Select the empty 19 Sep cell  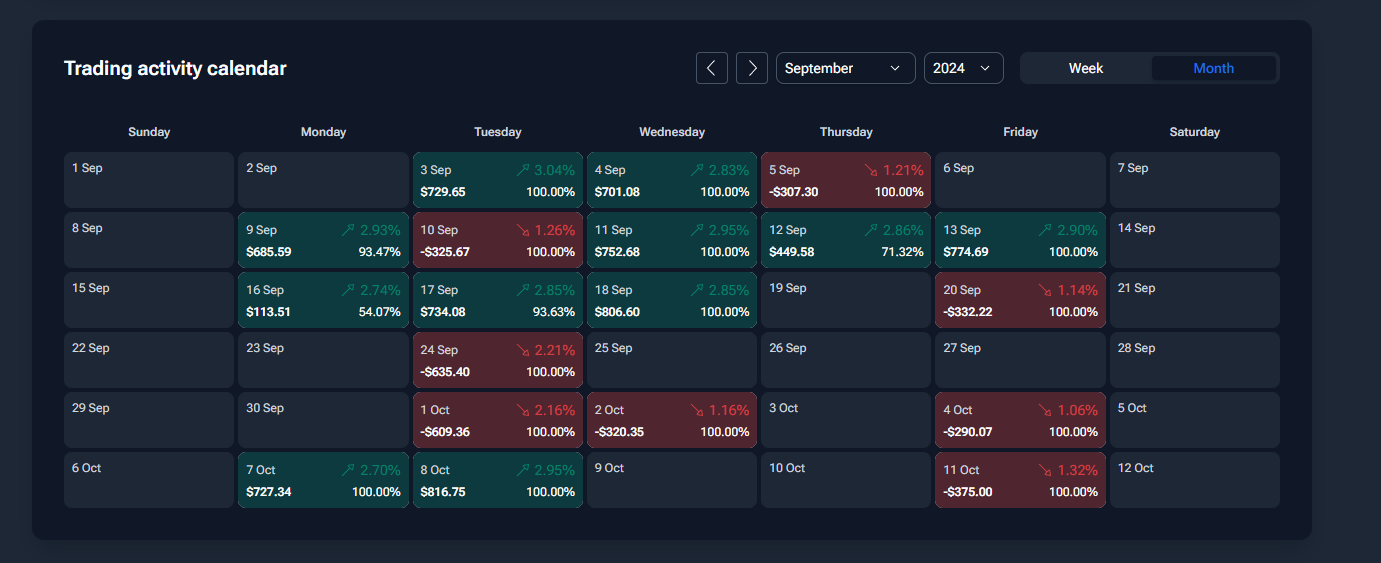pos(846,300)
